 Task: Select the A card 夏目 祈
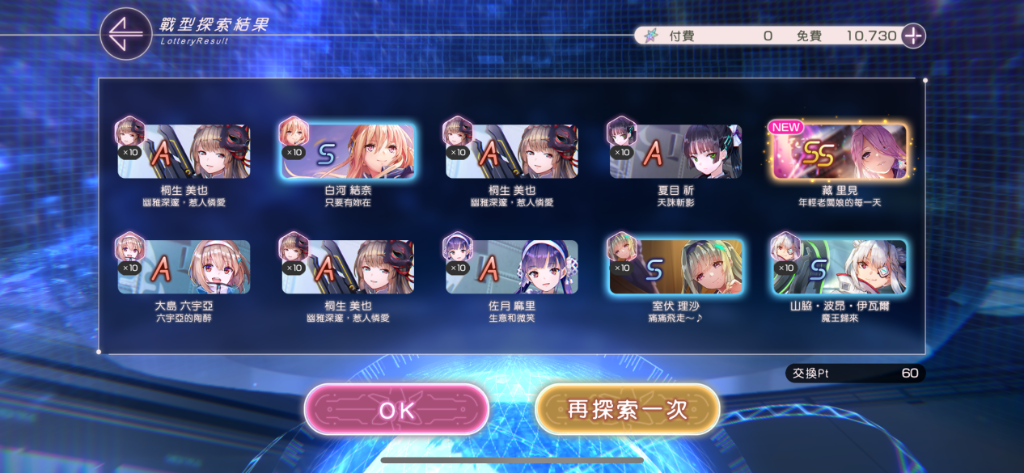[675, 152]
